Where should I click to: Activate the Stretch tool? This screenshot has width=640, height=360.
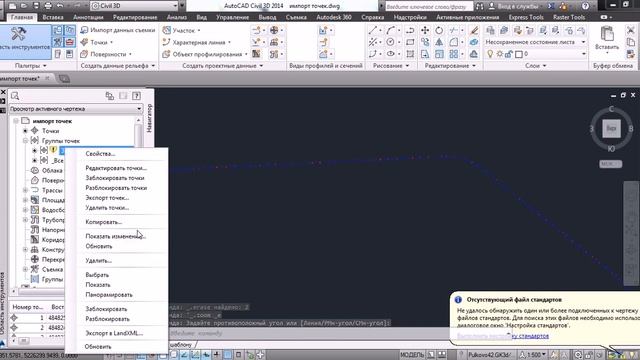pyautogui.click(x=425, y=54)
